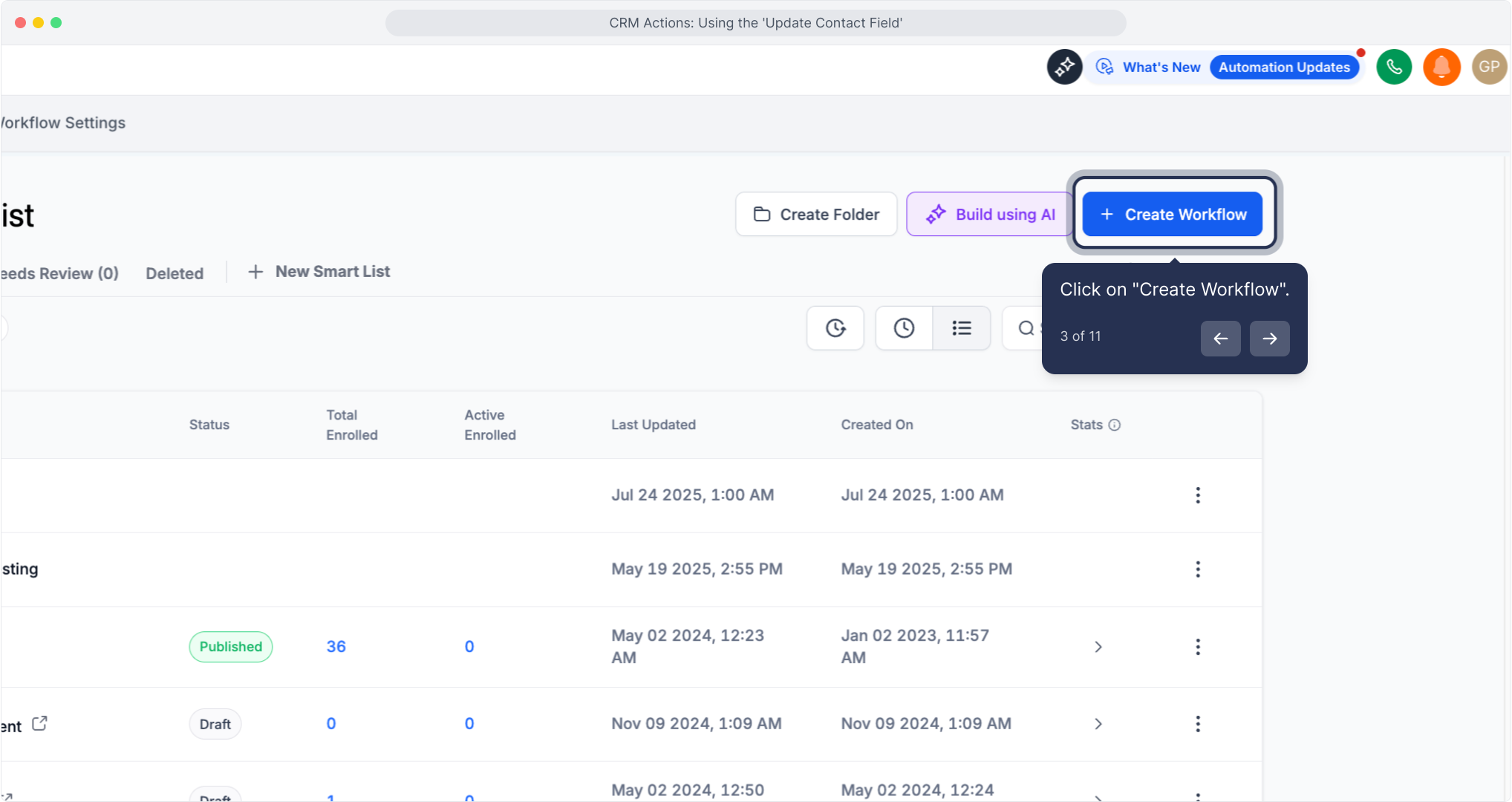Open Workflow Settings tab
Viewport: 1512px width, 802px height.
63,123
